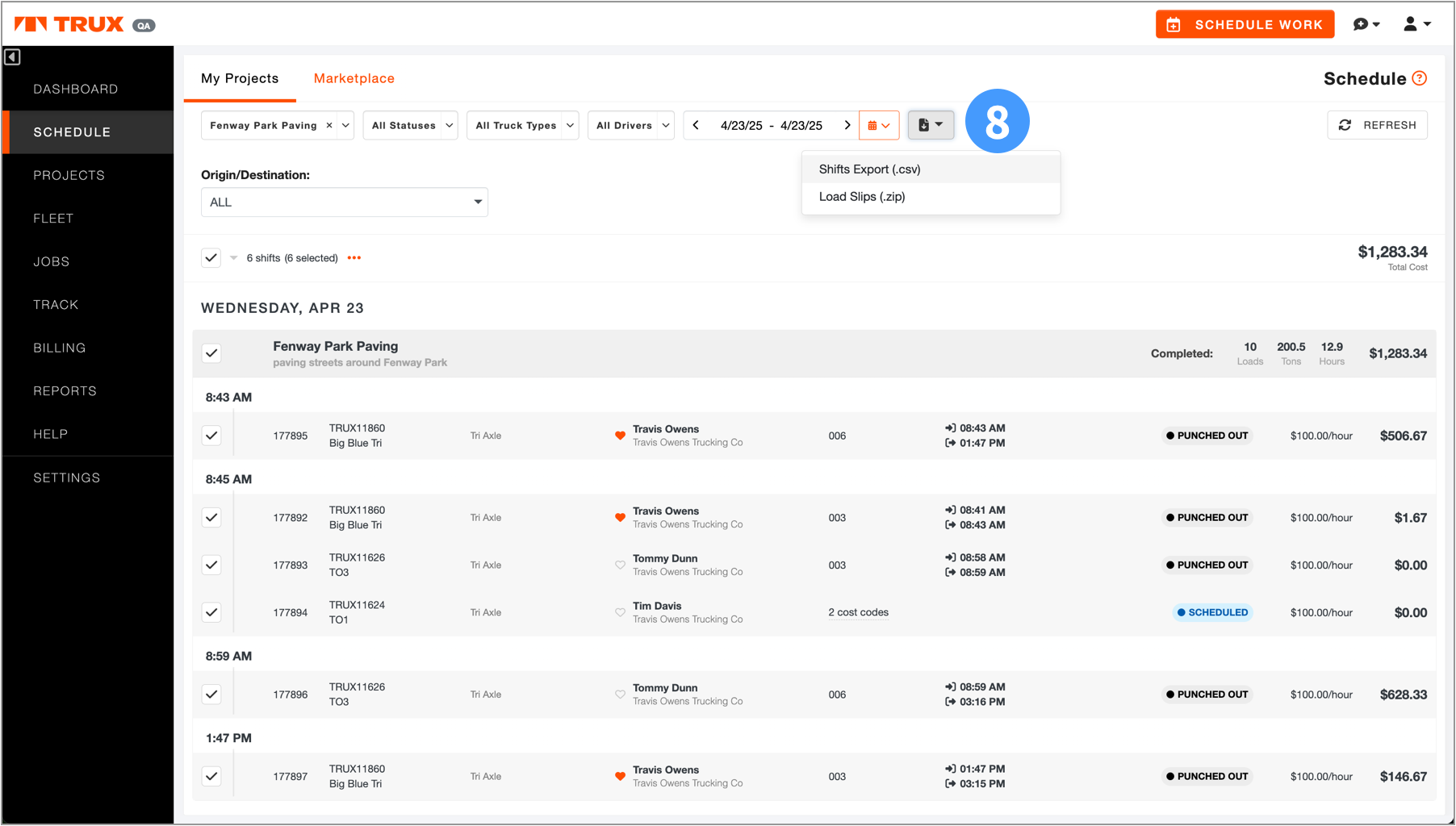Uncheck the checkbox for shift 177895

211,436
